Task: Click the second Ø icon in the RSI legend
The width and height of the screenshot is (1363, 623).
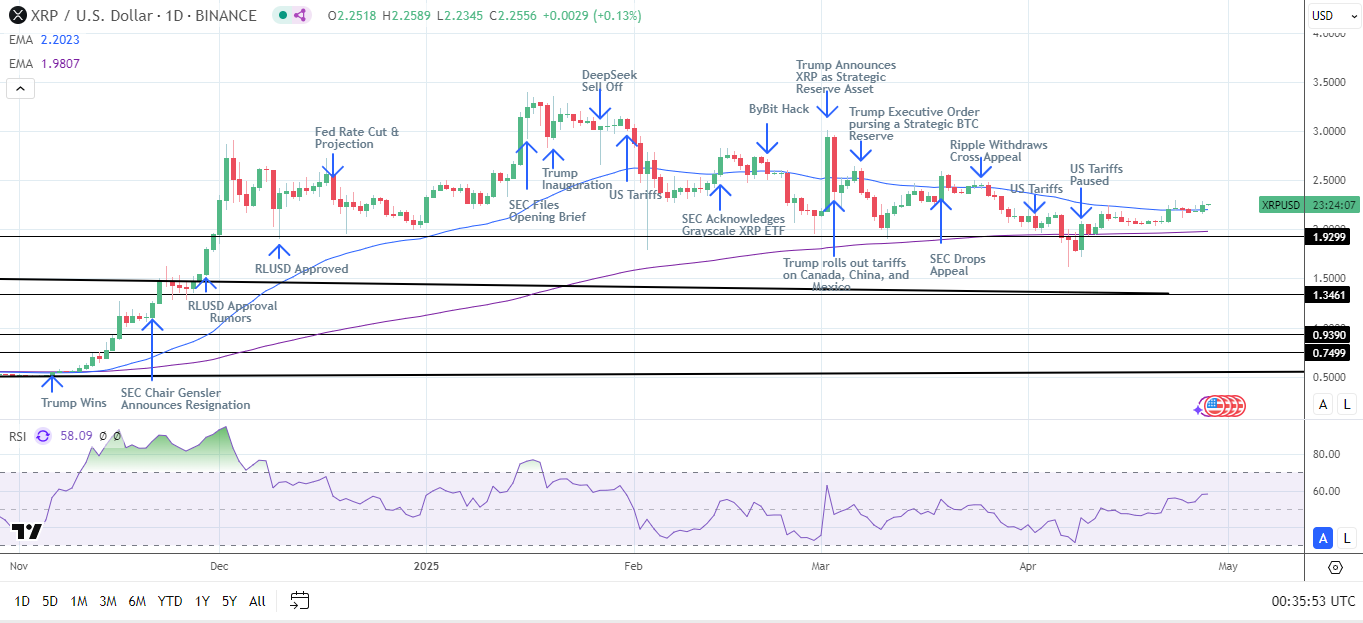Action: (117, 436)
